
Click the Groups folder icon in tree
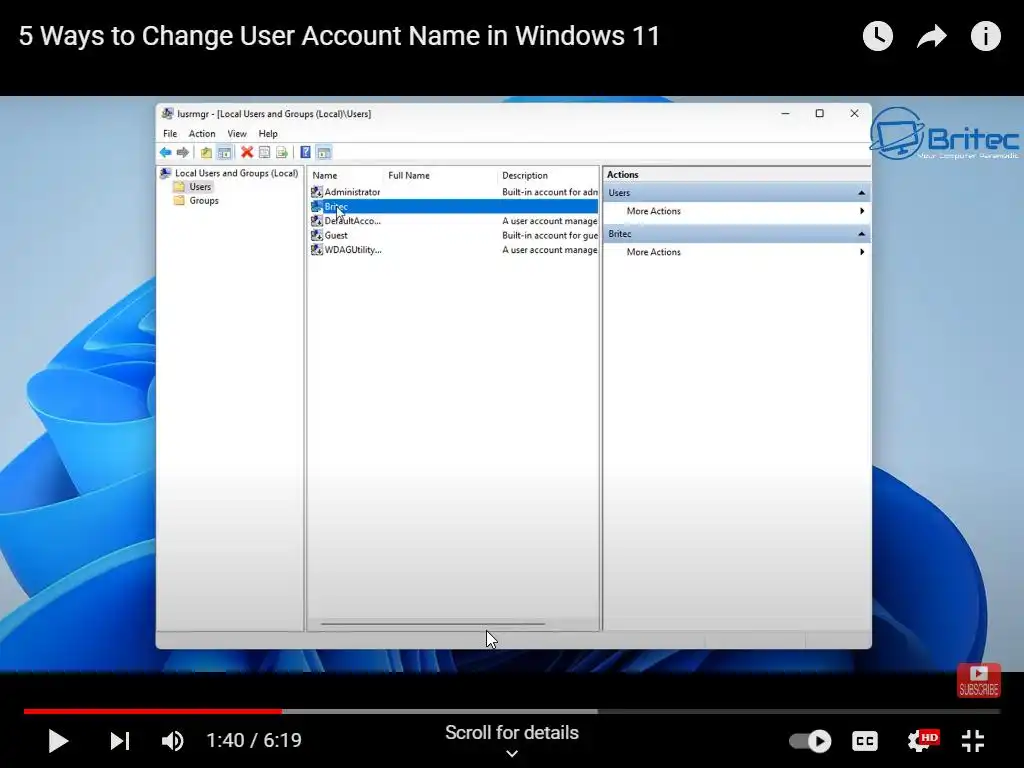pyautogui.click(x=179, y=200)
